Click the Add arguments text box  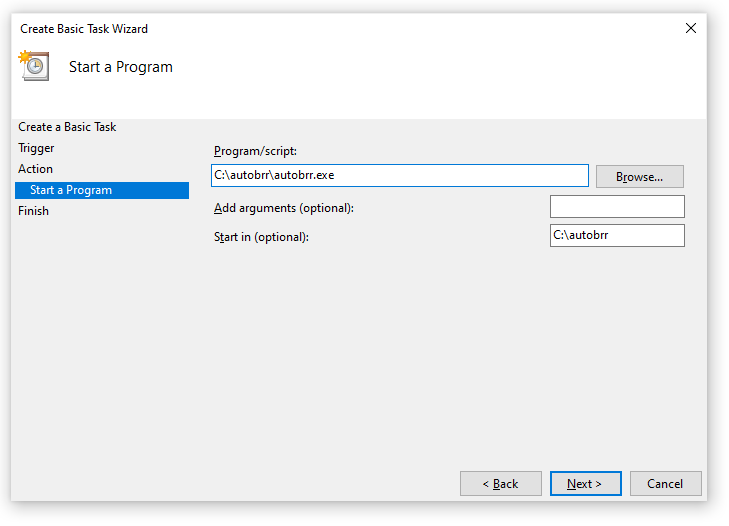point(617,206)
